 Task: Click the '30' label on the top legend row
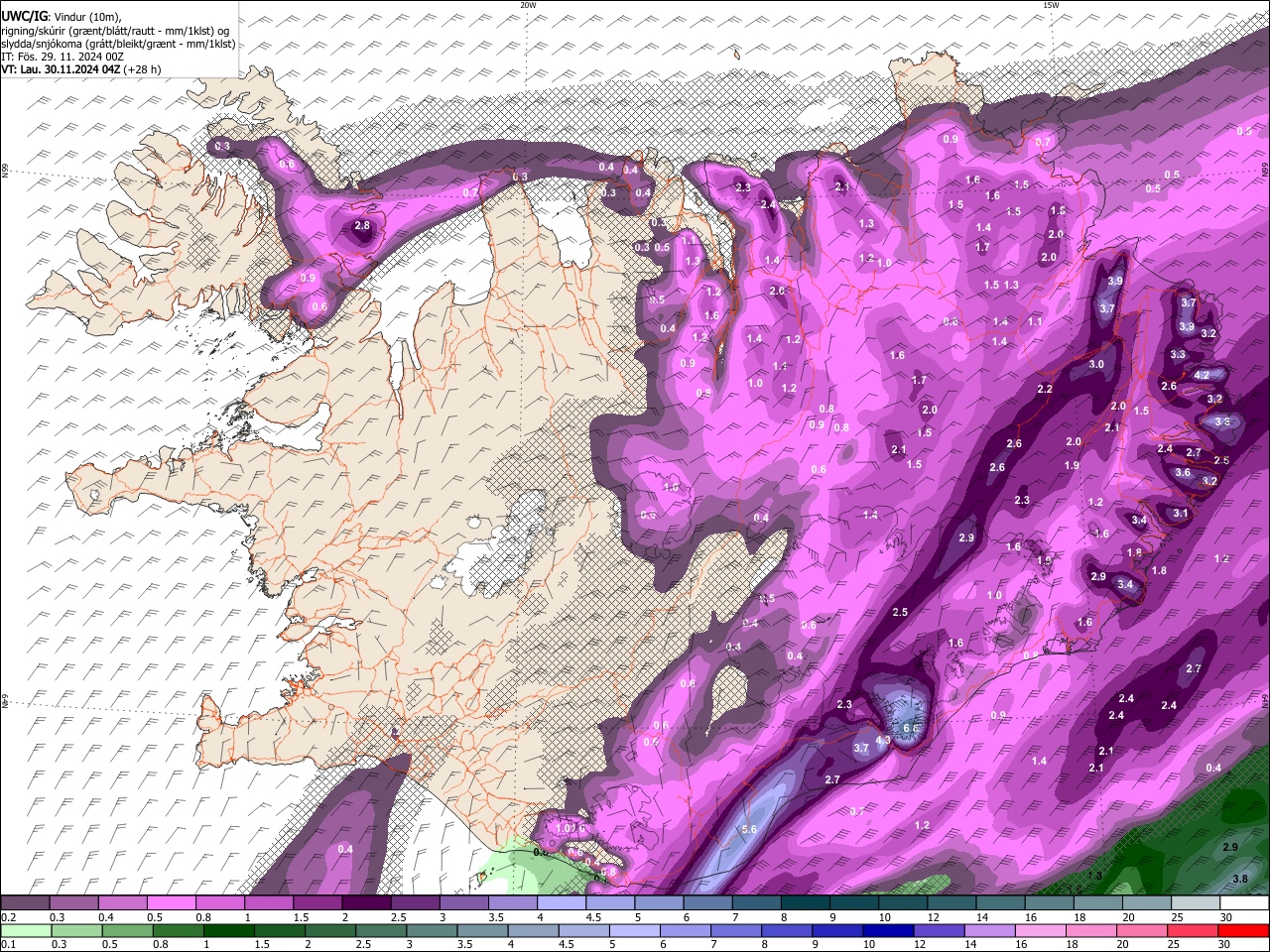coord(1225,917)
